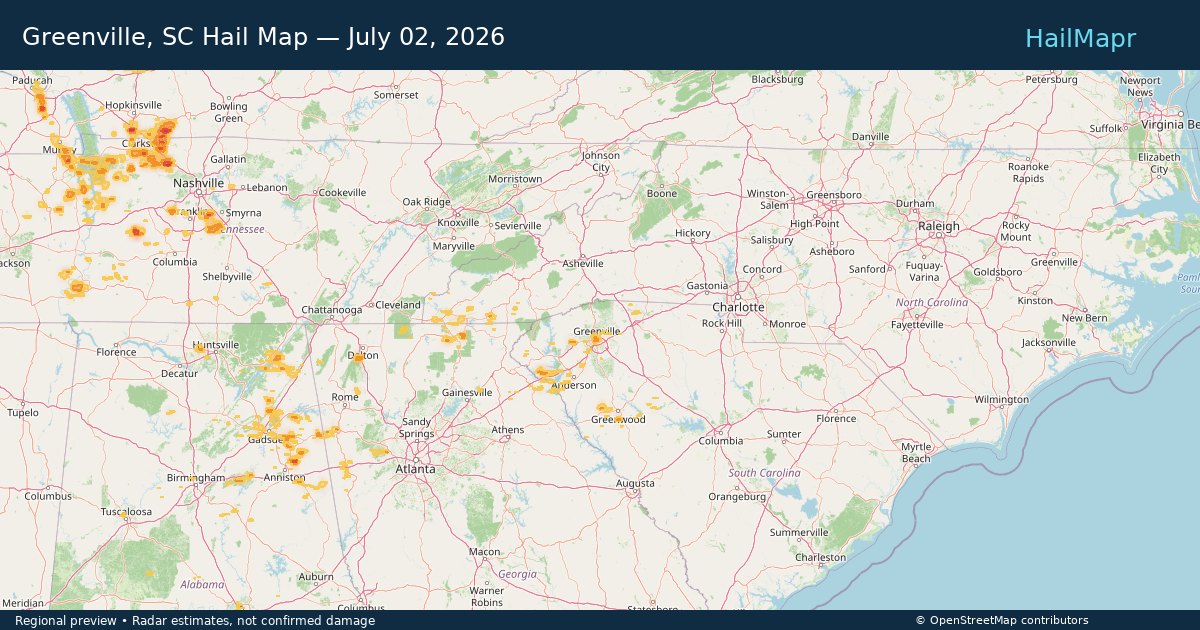
Task: Click the Petersburg city label
Action: [x=1051, y=79]
